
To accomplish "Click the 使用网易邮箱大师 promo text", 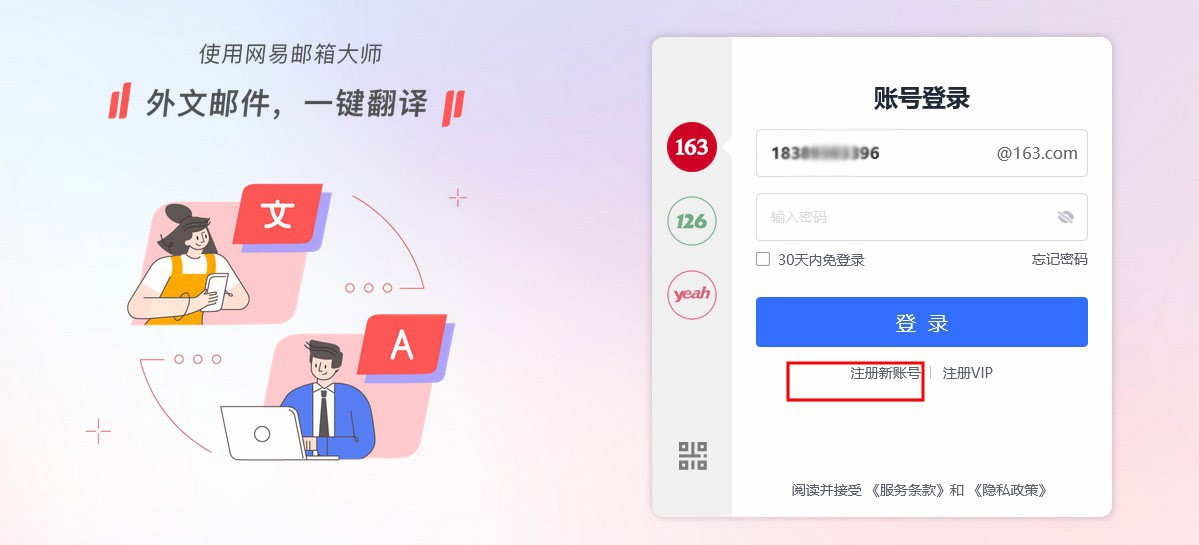I will pyautogui.click(x=290, y=54).
